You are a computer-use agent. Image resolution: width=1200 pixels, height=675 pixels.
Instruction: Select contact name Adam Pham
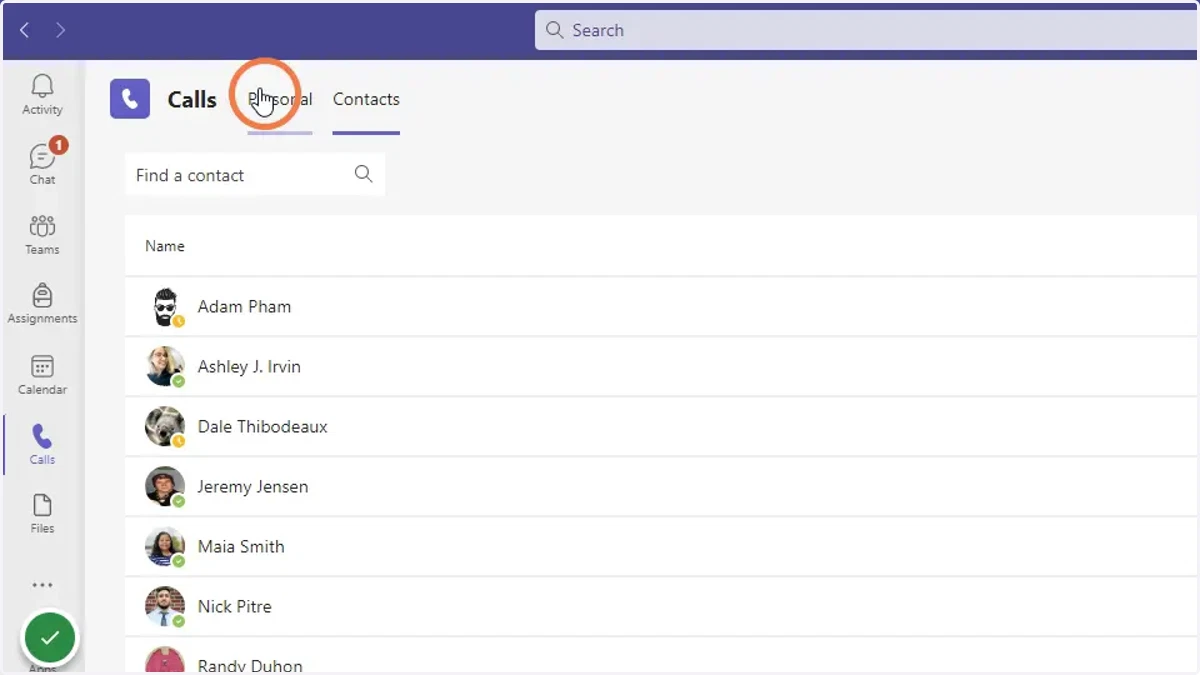click(244, 307)
